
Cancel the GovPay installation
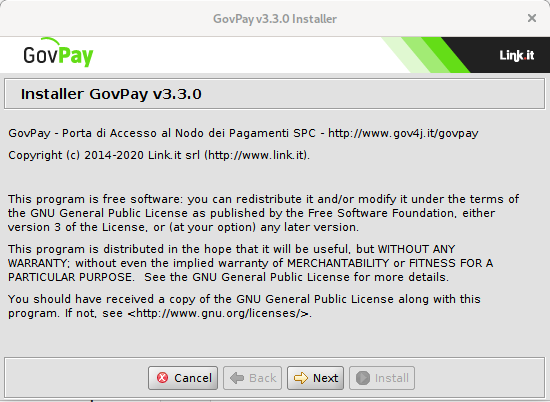point(183,378)
